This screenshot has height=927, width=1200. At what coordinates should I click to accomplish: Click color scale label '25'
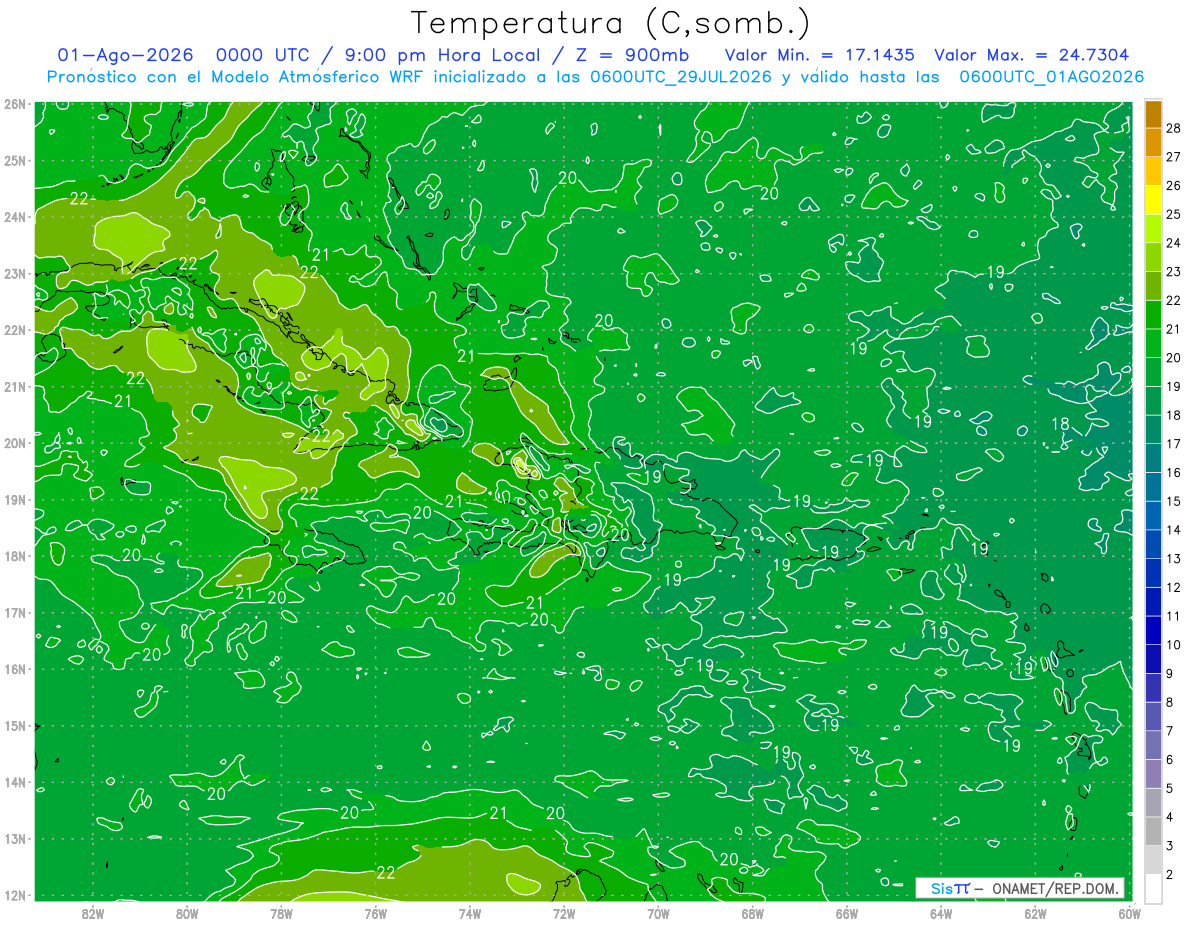[1174, 214]
